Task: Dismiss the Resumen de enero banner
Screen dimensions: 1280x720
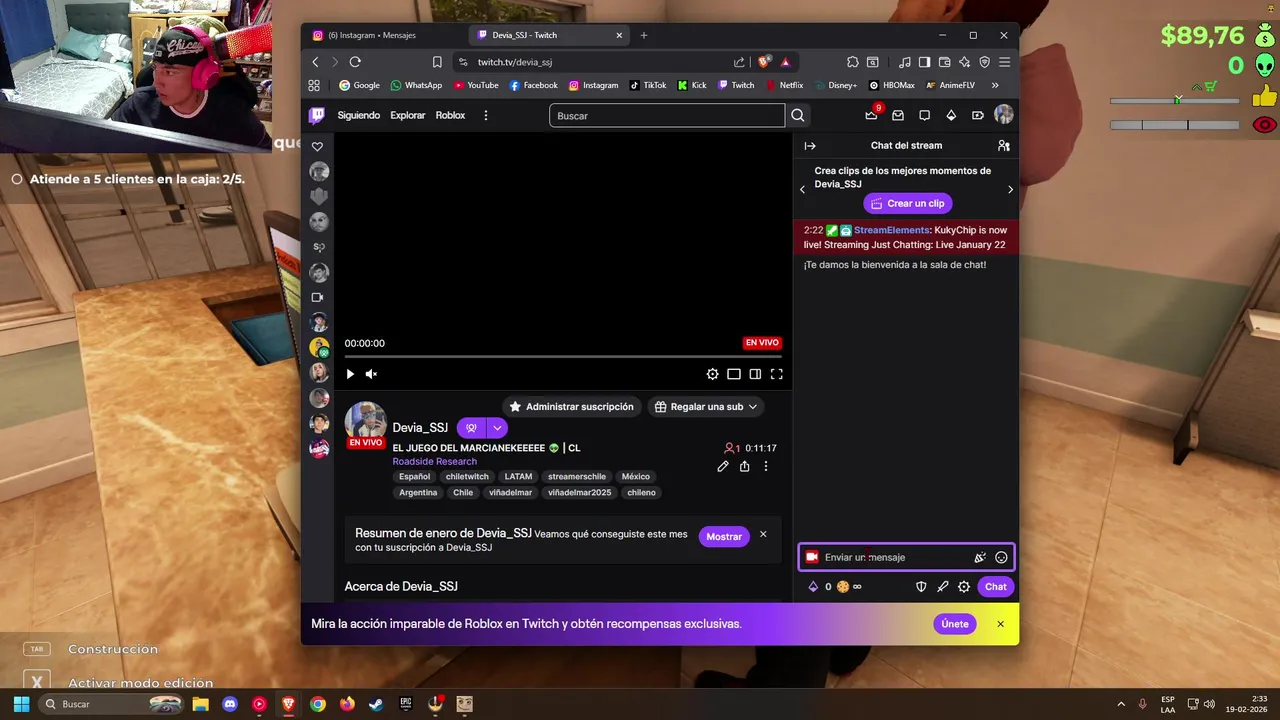Action: (x=763, y=534)
